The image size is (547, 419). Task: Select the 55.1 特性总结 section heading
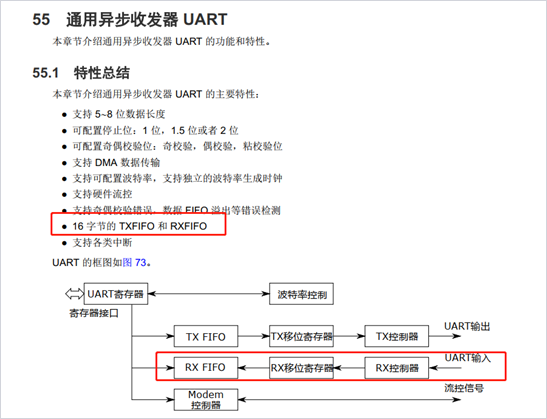tap(81, 73)
